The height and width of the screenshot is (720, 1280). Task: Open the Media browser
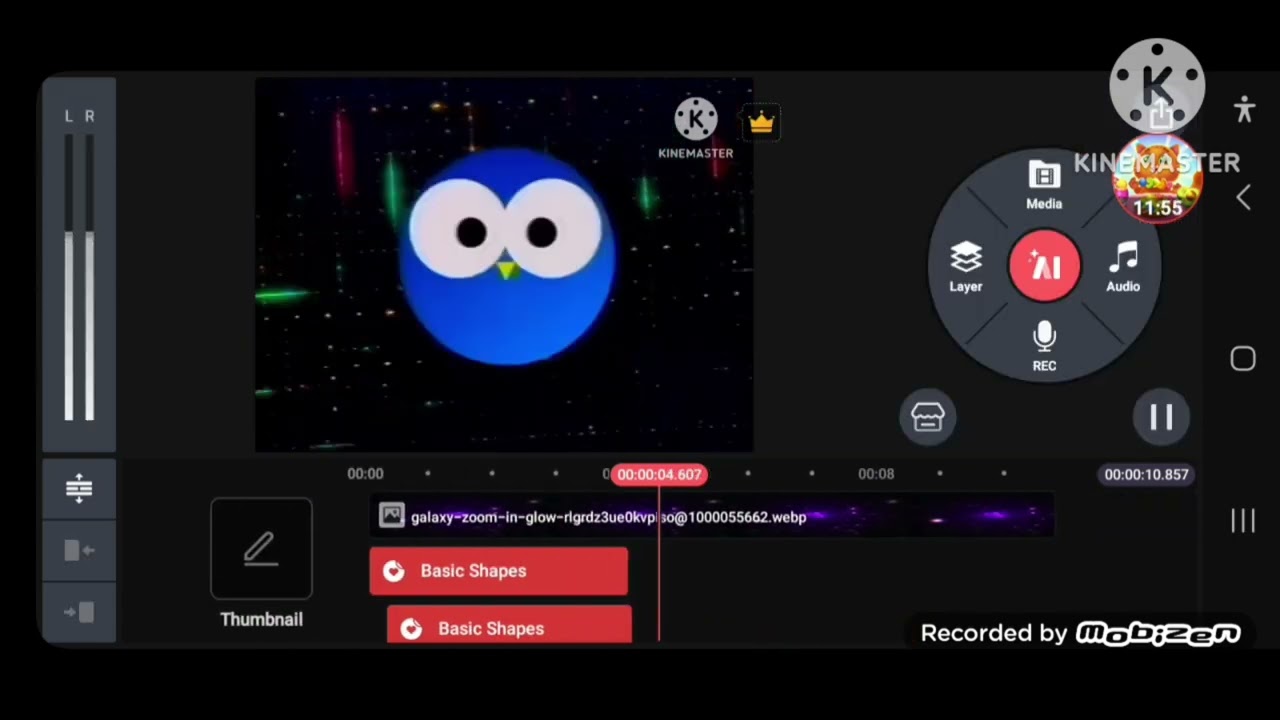1044,187
